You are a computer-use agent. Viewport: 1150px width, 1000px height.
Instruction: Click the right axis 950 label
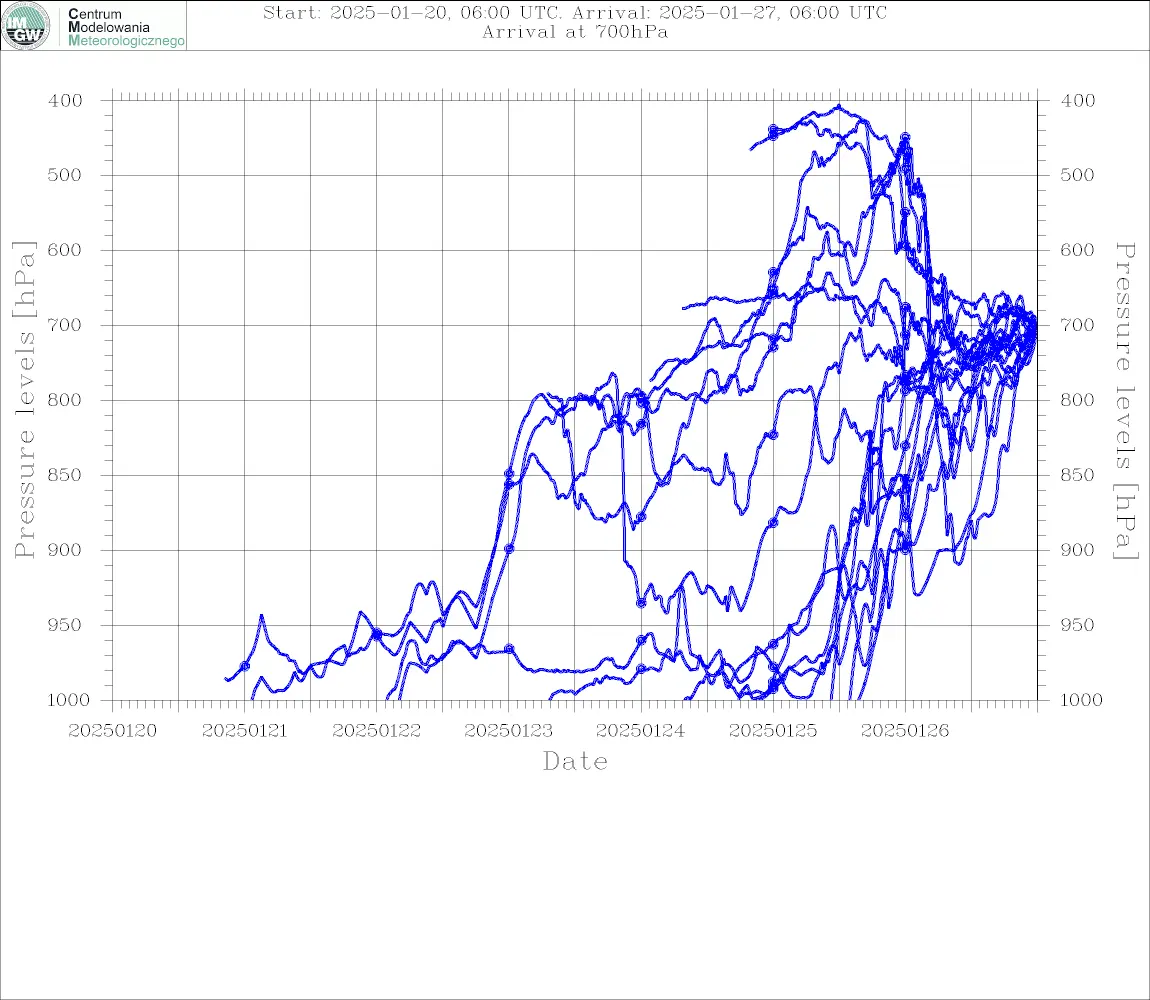click(1078, 625)
